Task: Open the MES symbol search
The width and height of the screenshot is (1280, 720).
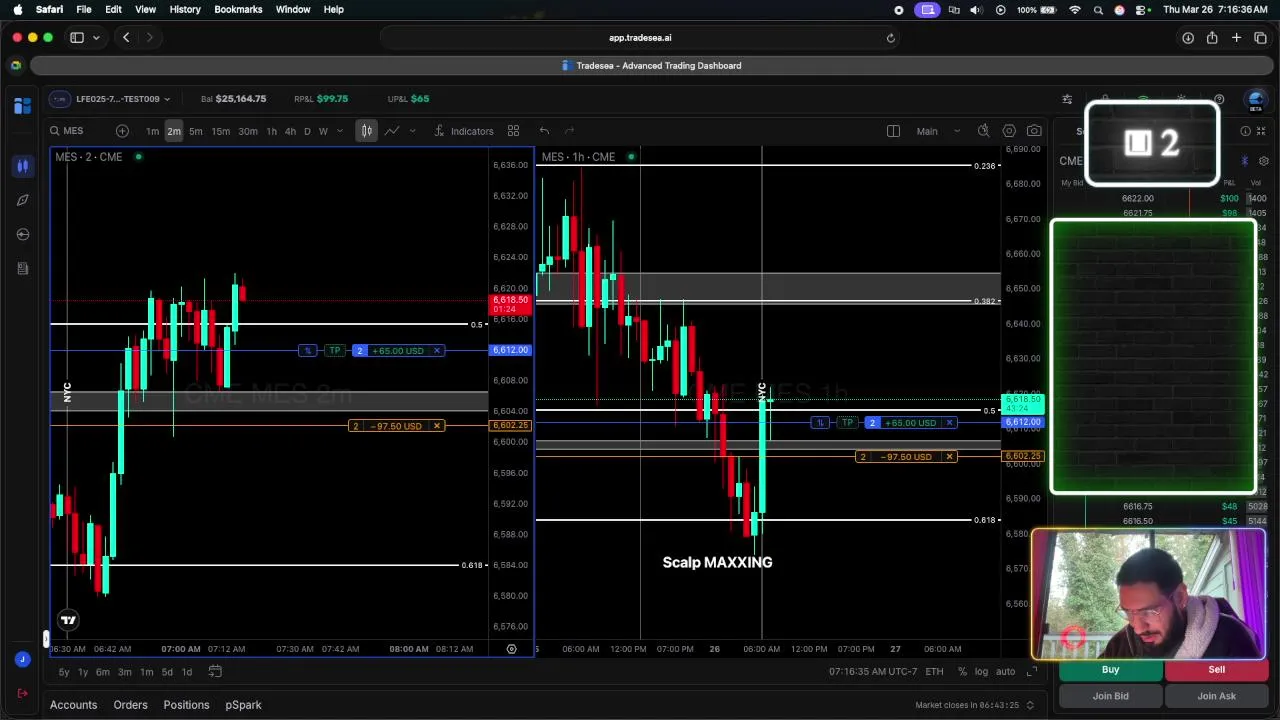Action: point(67,131)
